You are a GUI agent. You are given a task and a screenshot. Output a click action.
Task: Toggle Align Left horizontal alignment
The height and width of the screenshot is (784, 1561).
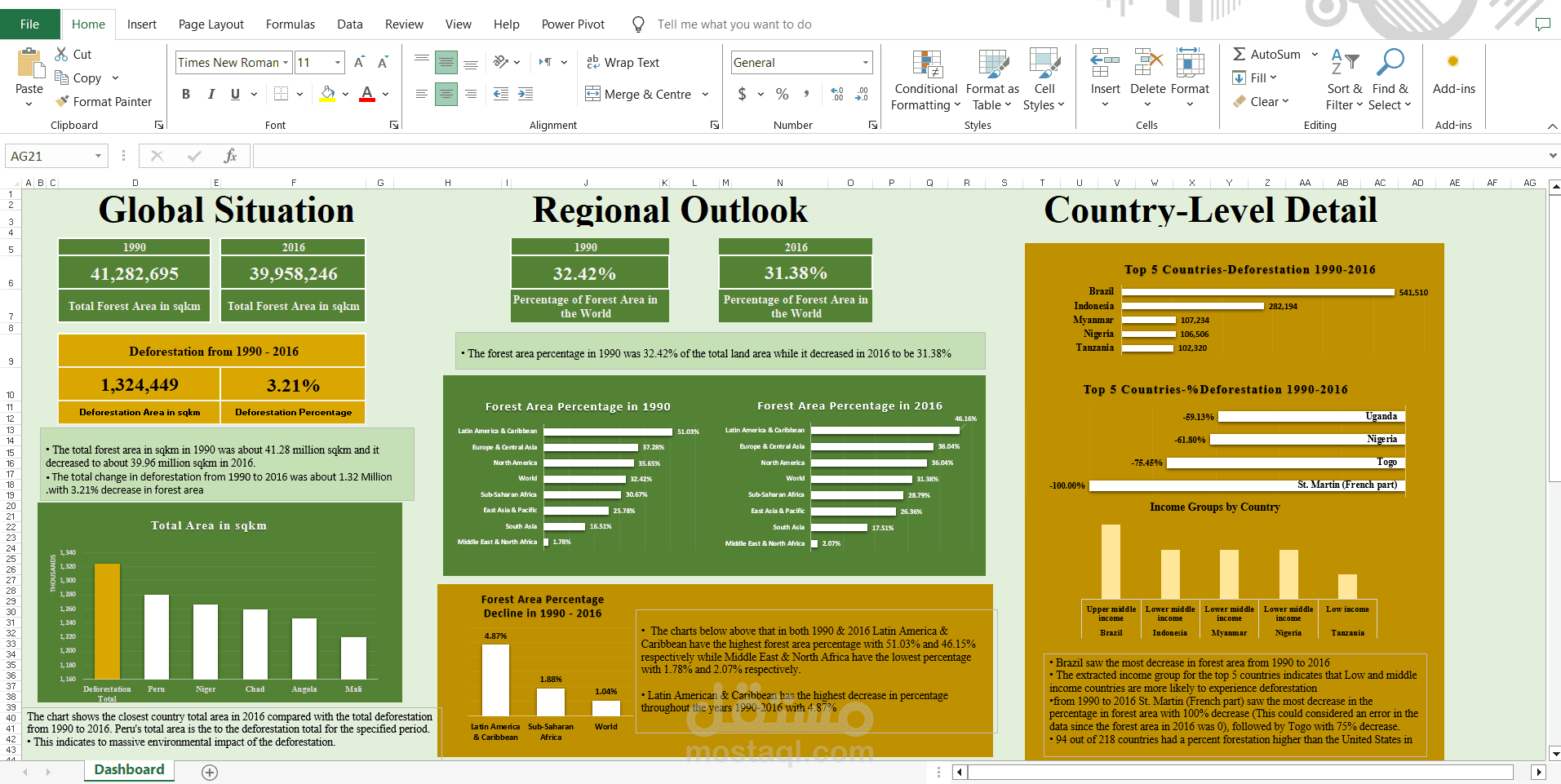(422, 94)
